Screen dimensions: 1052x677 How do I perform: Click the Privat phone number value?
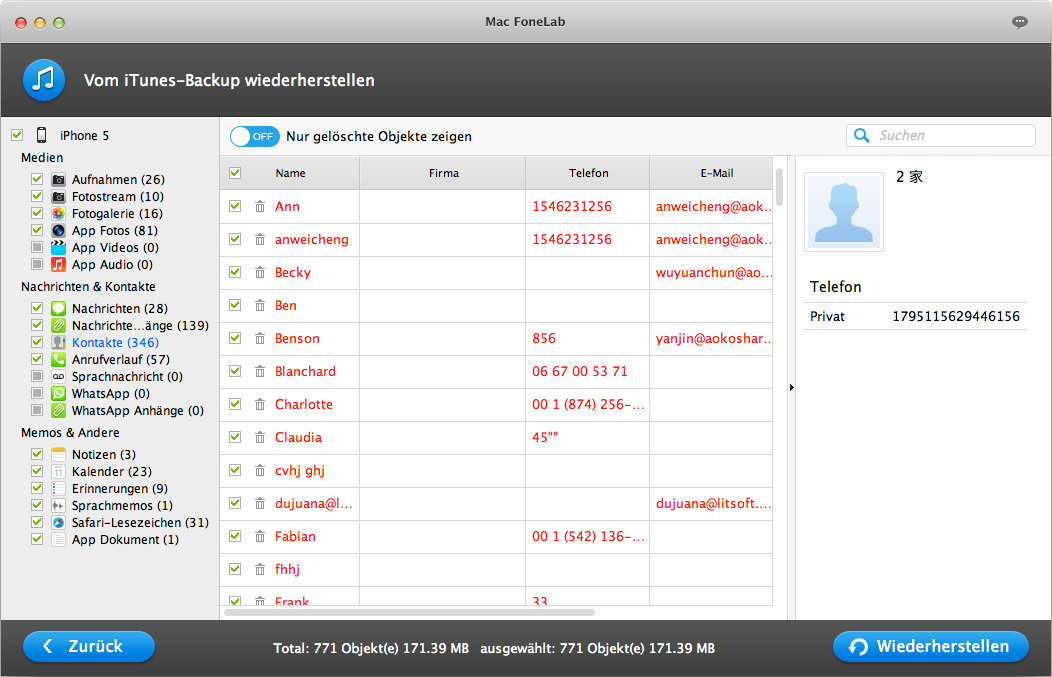coord(956,316)
